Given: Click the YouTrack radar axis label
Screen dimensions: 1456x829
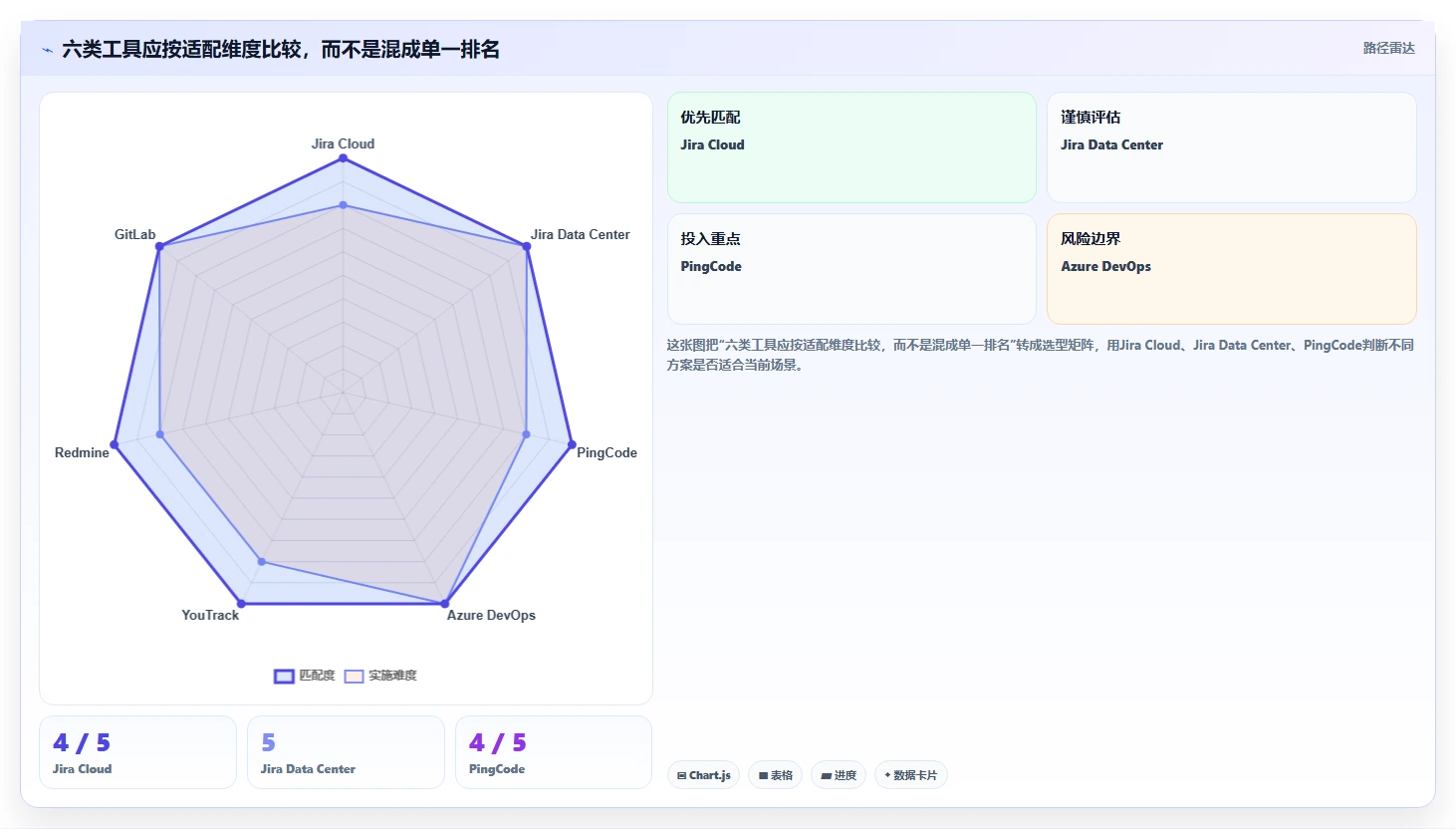Looking at the screenshot, I should tap(210, 615).
